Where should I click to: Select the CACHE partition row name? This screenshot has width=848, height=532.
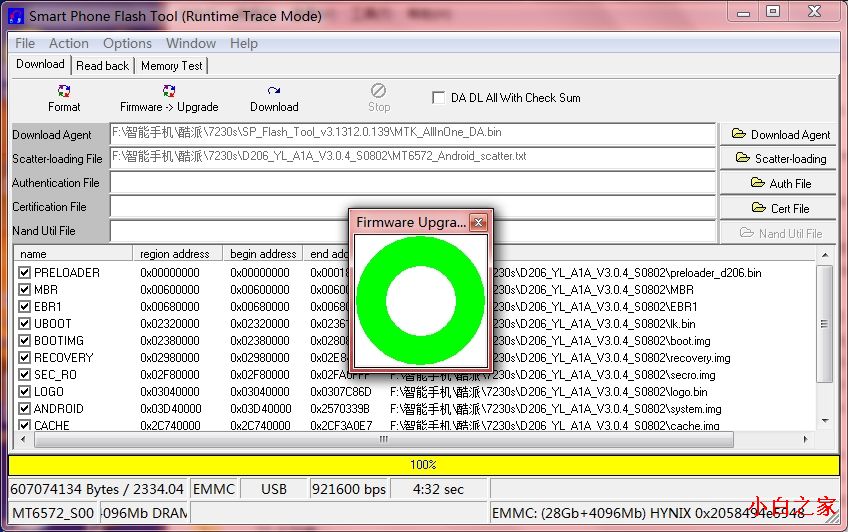click(x=51, y=425)
